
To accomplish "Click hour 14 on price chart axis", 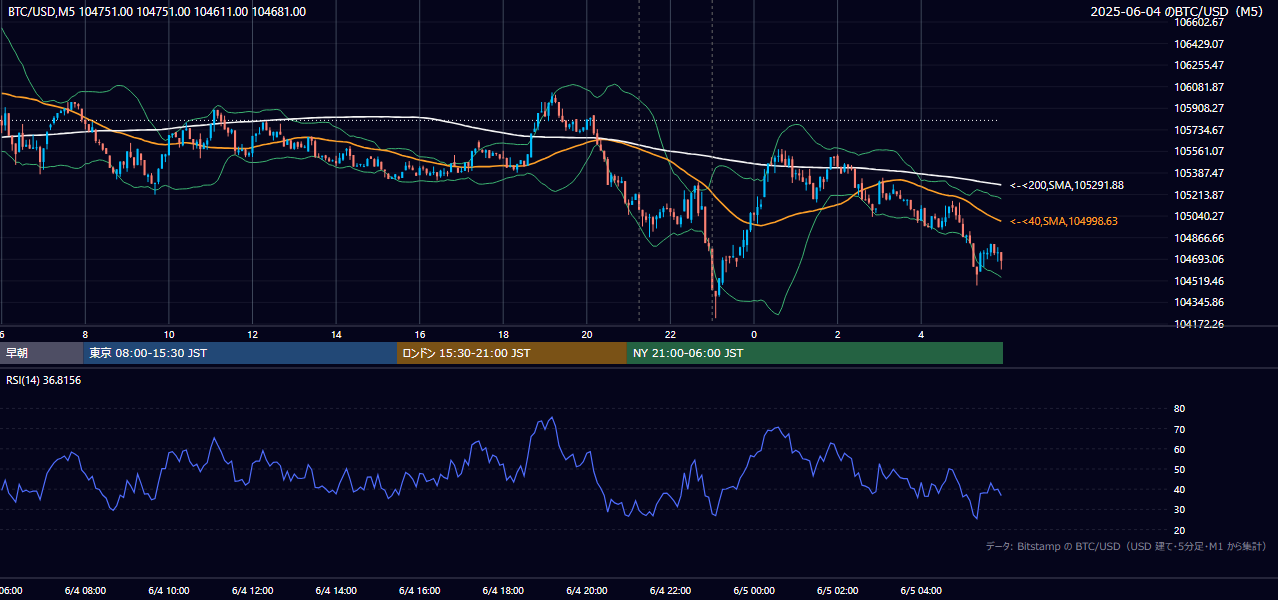I will (x=336, y=334).
